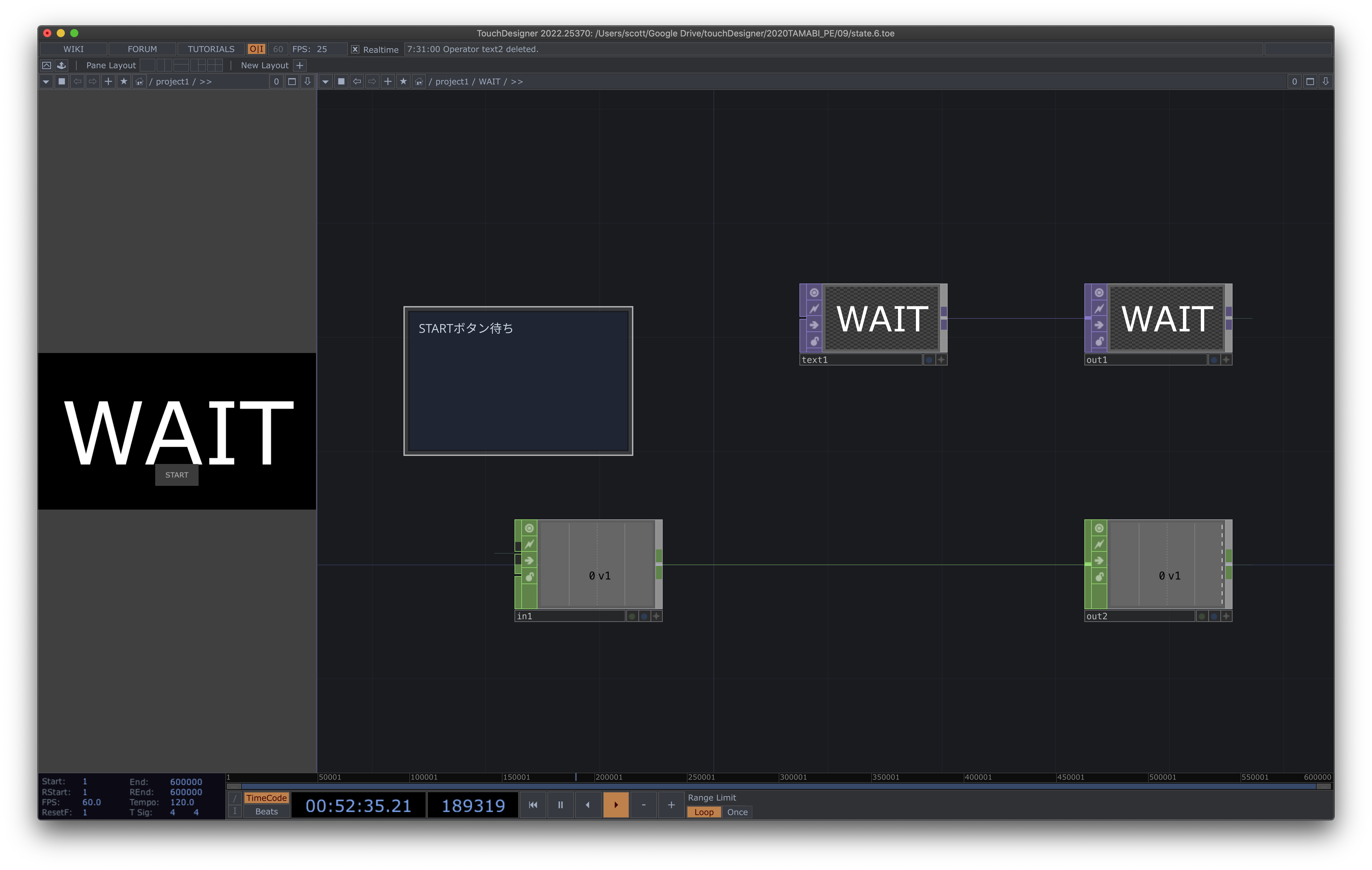Bookmark with star icon in left pane
This screenshot has width=1372, height=870.
point(124,81)
